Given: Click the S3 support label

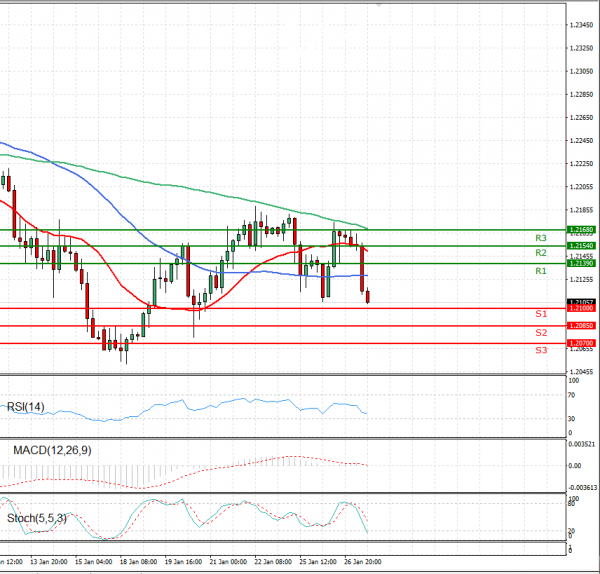Looking at the screenshot, I should pos(541,350).
